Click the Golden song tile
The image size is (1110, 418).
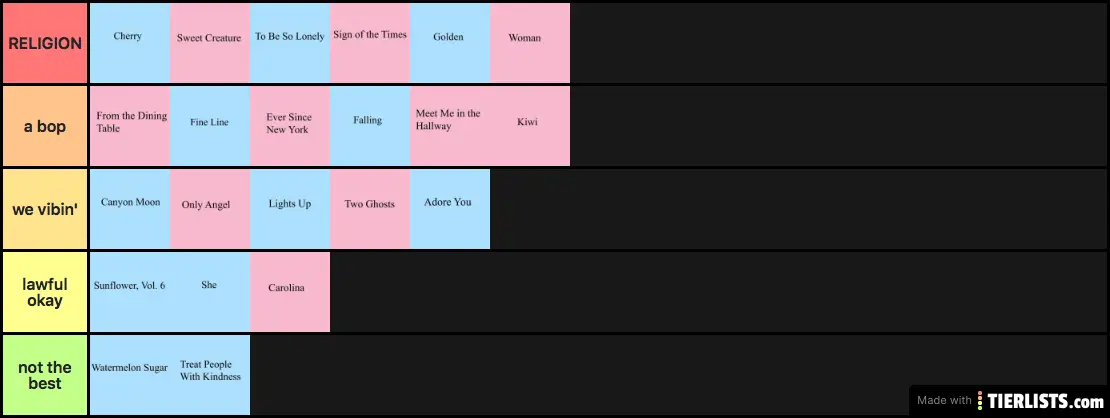point(449,43)
